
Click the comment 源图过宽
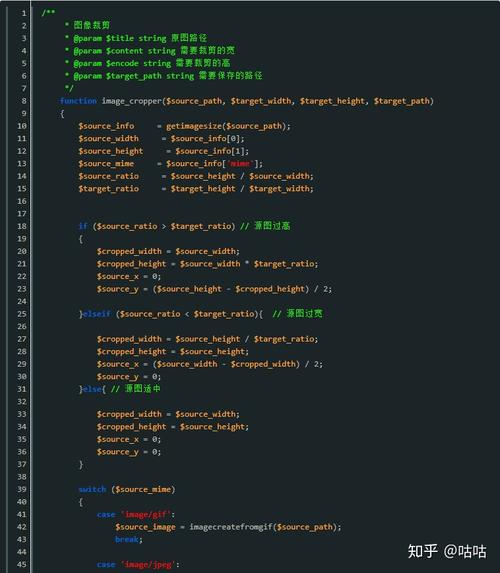coord(305,314)
